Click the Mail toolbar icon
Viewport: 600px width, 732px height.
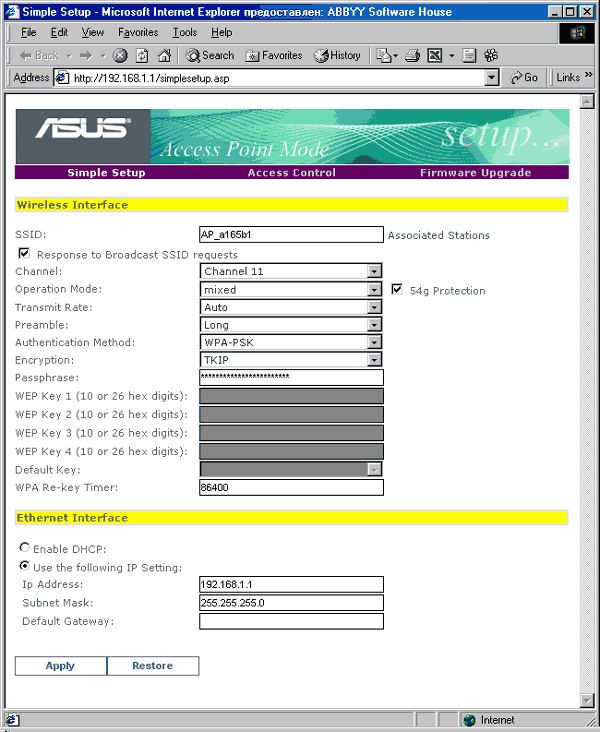pyautogui.click(x=384, y=56)
